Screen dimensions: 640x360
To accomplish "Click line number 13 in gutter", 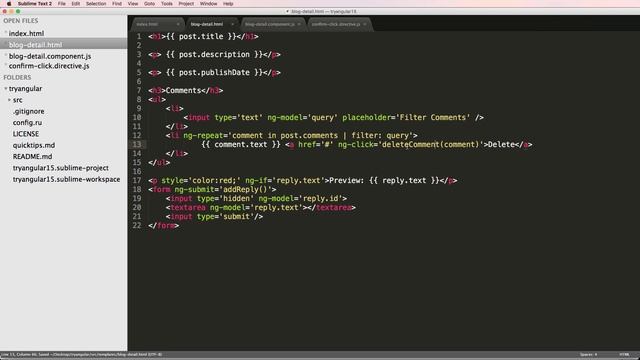I will tap(137, 144).
